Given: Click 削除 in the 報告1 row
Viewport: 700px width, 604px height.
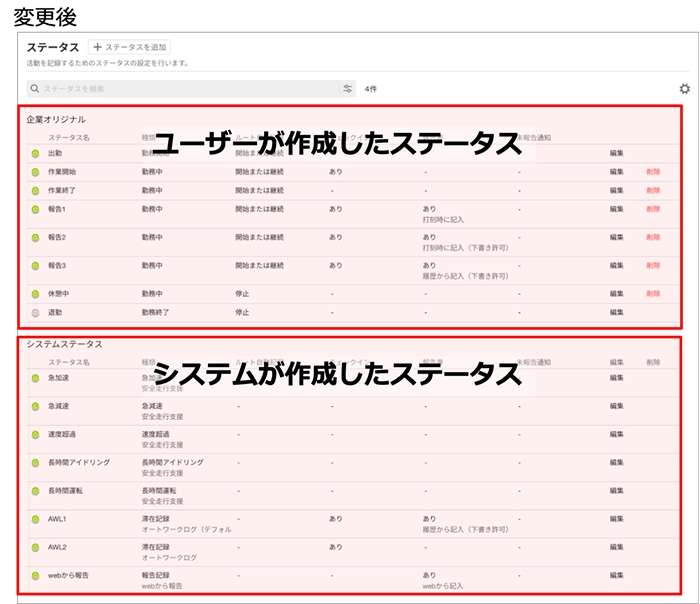Looking at the screenshot, I should click(x=653, y=209).
